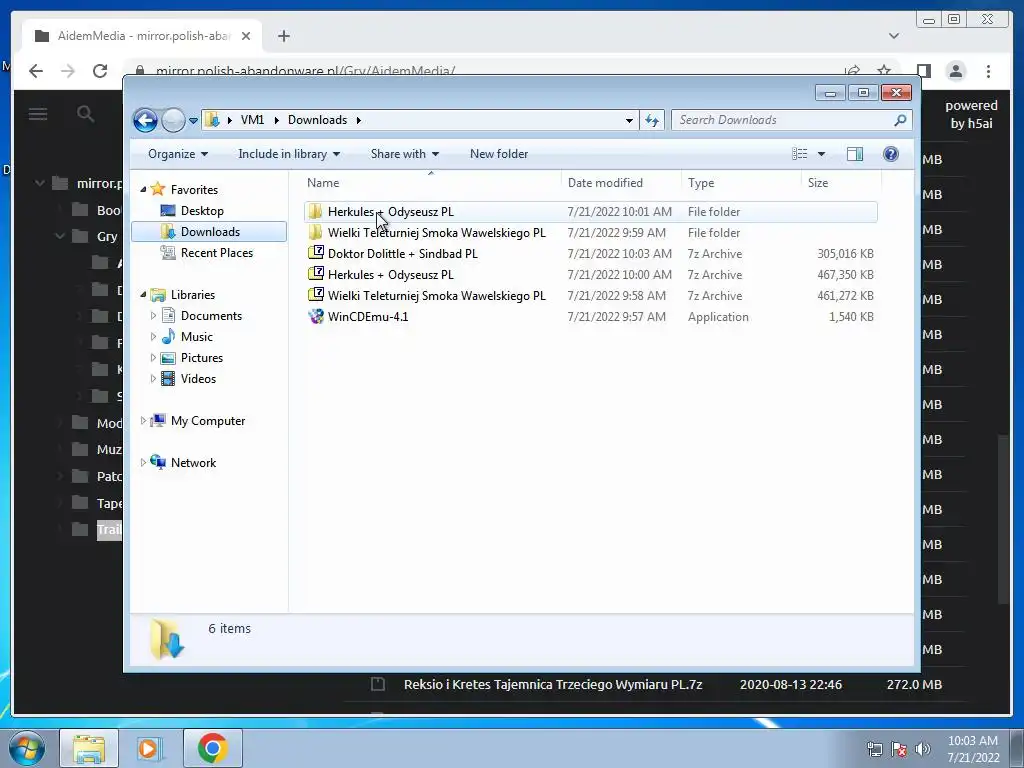Collapse the Favorites group
Image resolution: width=1024 pixels, height=768 pixels.
143,189
